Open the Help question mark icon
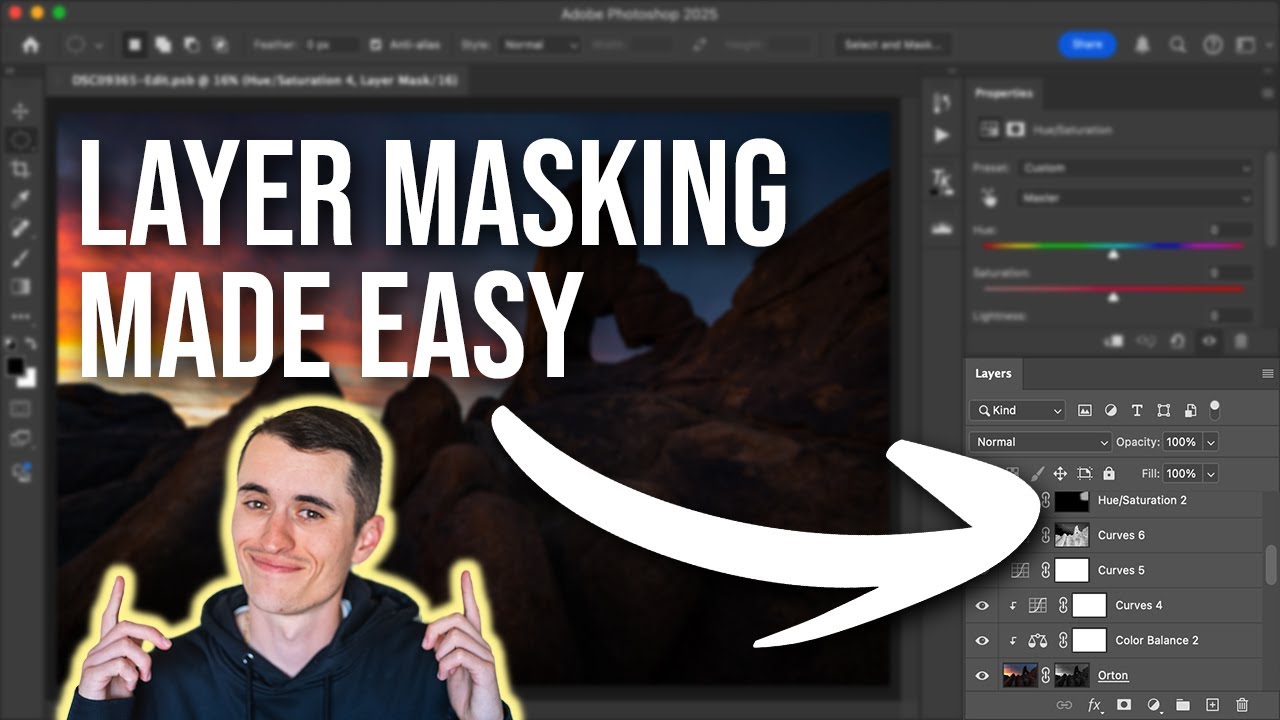The width and height of the screenshot is (1280, 720). (x=1213, y=45)
